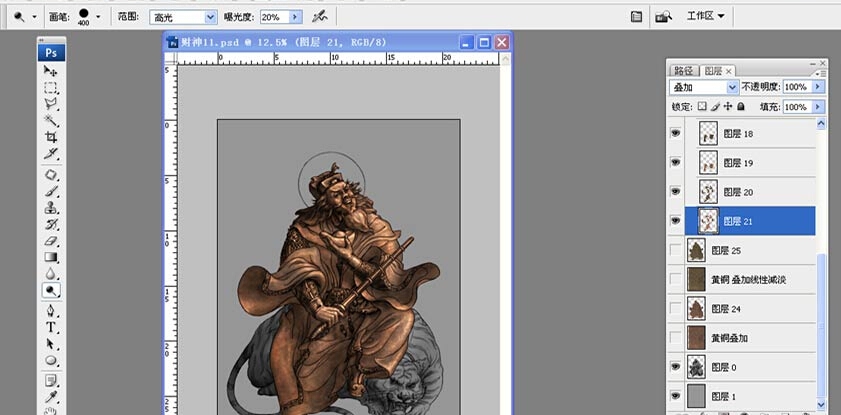Open the 不透明度 opacity slider arrow
This screenshot has height=415, width=841.
click(x=818, y=87)
